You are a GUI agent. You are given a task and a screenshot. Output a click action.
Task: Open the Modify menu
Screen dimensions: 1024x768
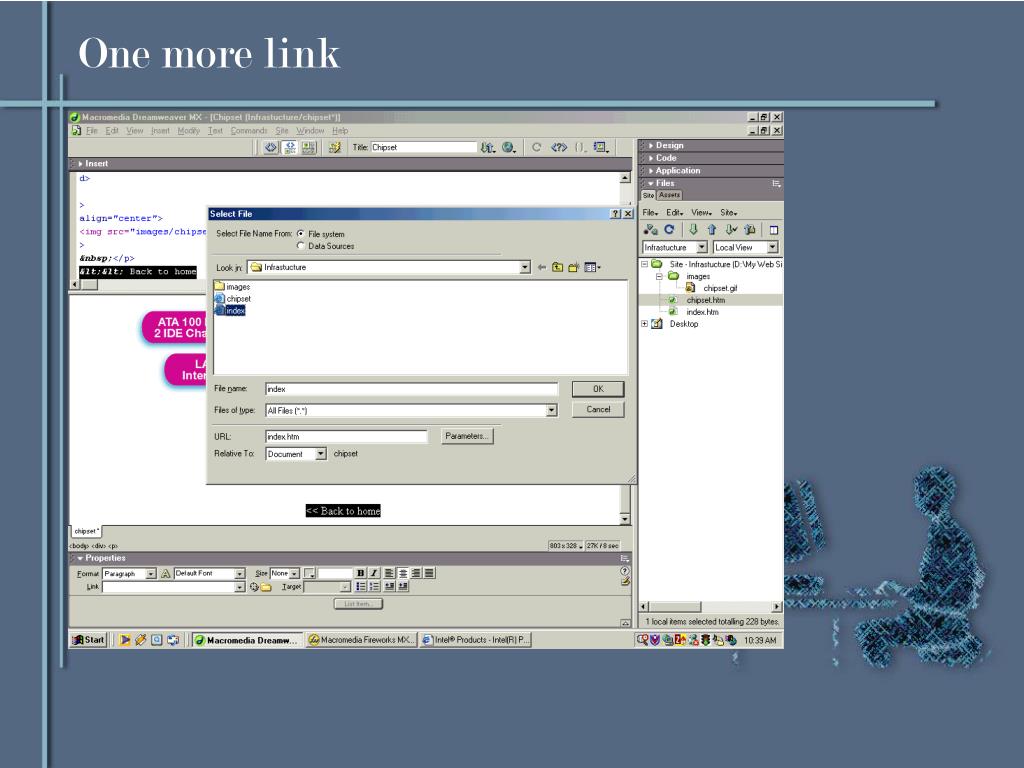189,131
